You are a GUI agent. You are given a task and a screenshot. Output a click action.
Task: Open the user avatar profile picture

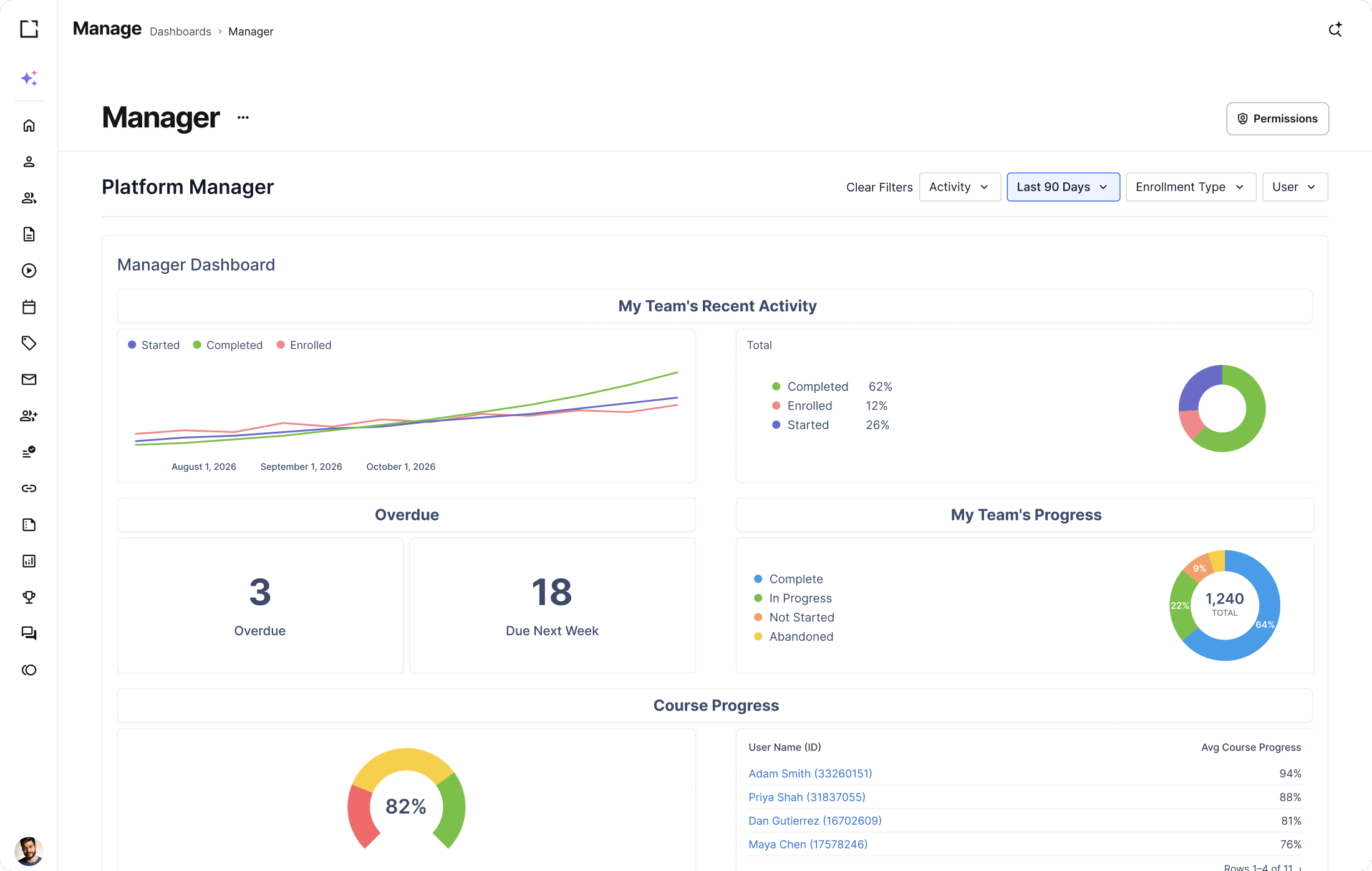(29, 851)
